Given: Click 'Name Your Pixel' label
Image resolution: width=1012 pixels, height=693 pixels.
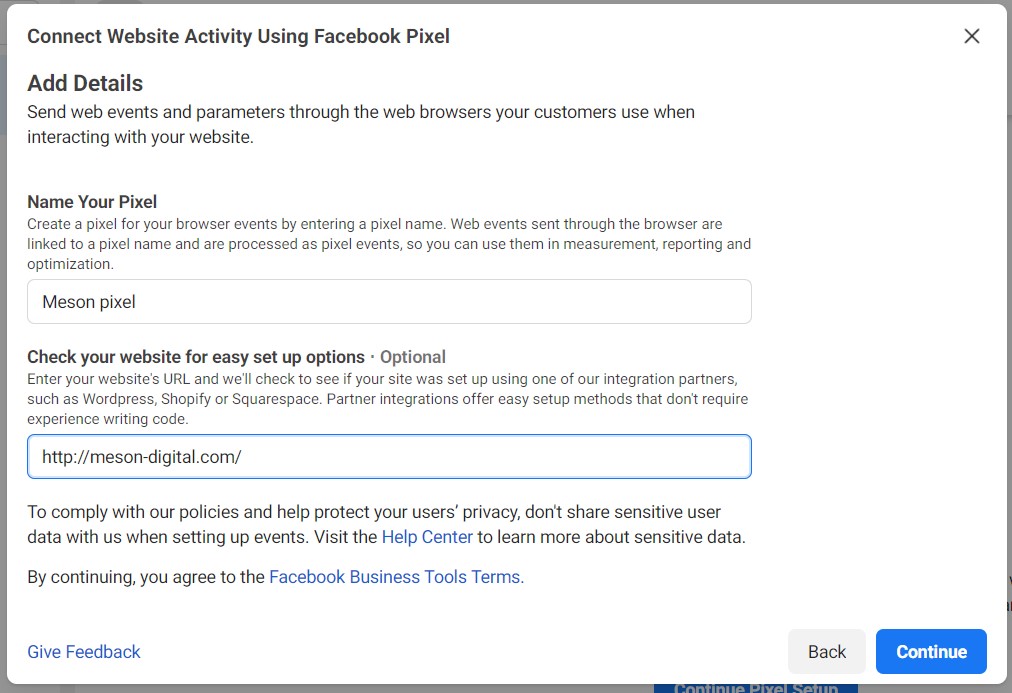Looking at the screenshot, I should [x=92, y=202].
